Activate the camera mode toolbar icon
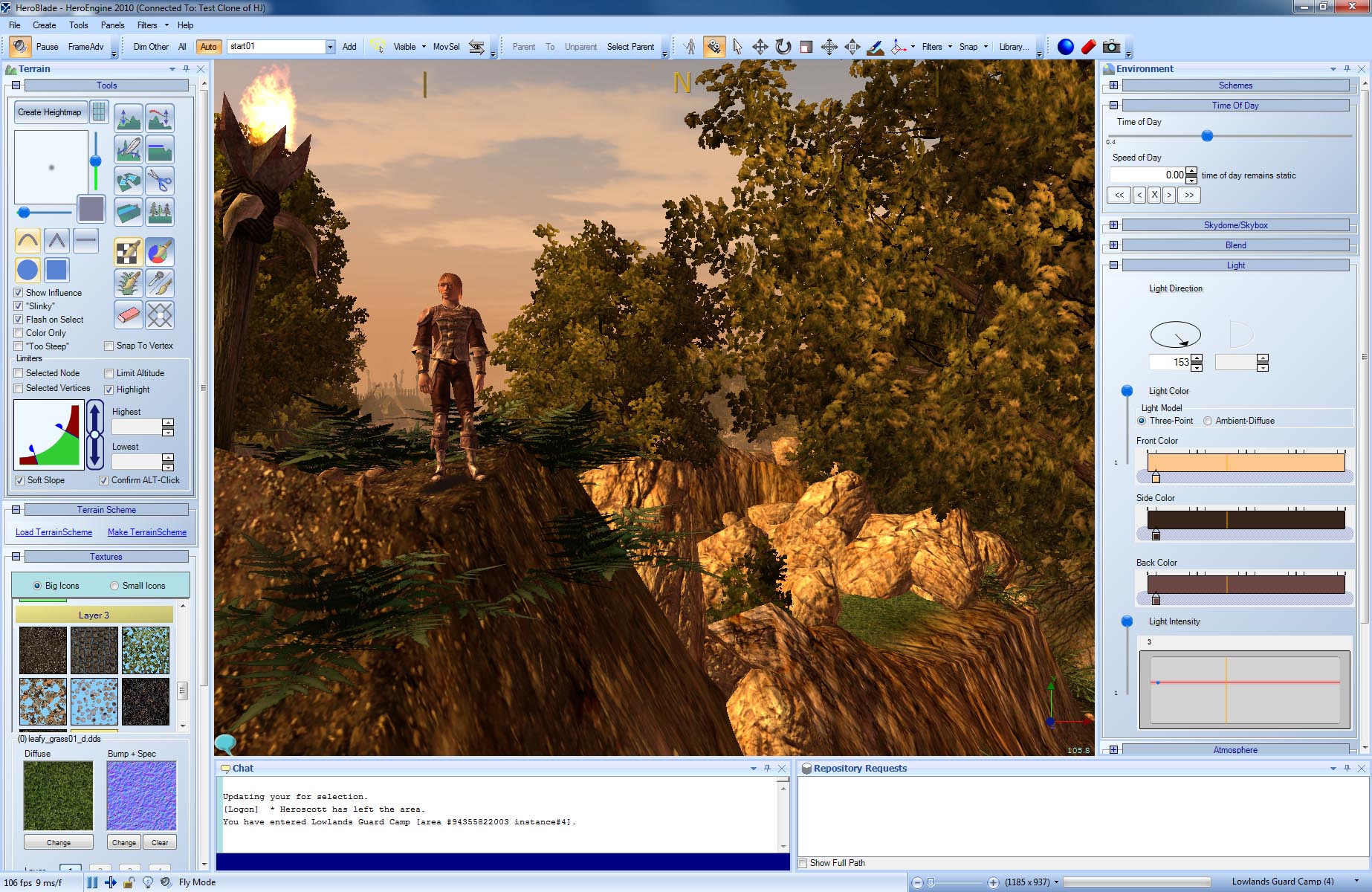Viewport: 1372px width, 892px height. click(x=713, y=47)
